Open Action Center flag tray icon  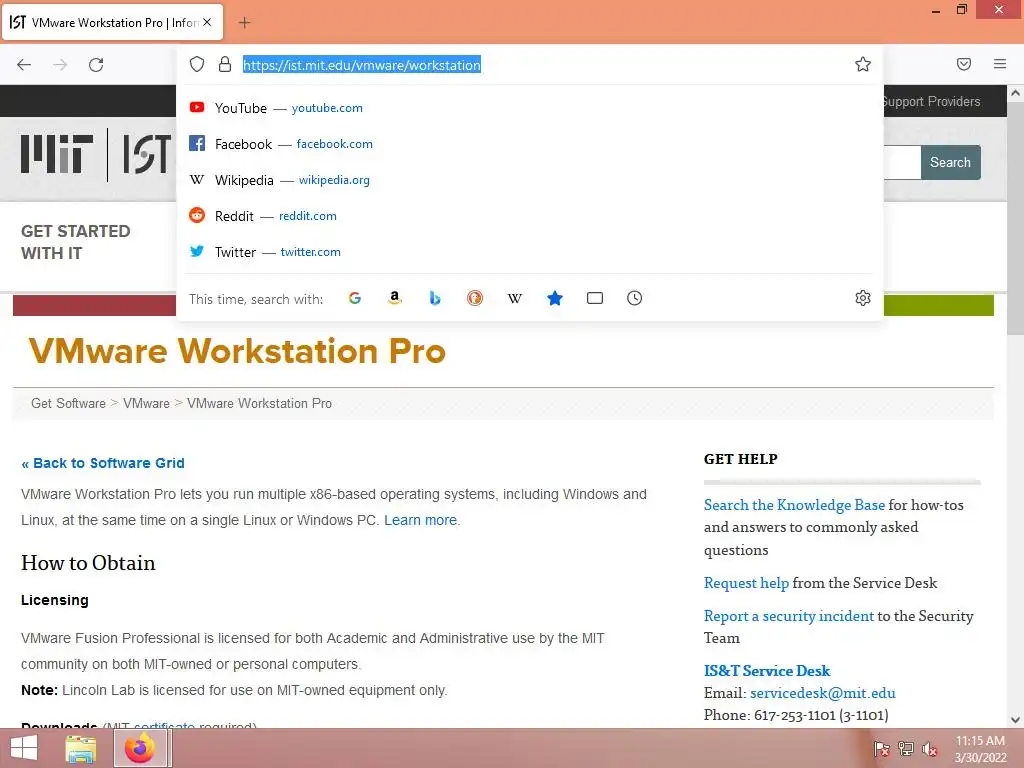(881, 749)
